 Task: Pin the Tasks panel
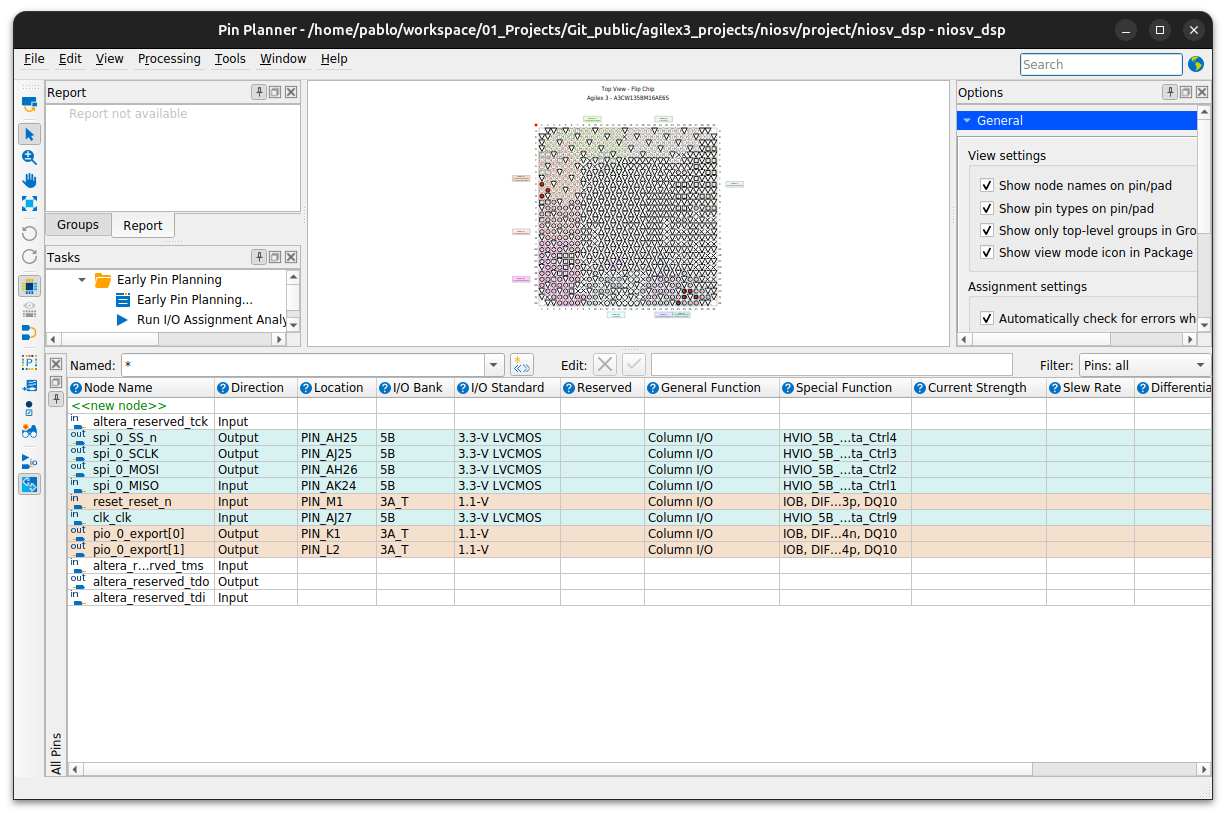[x=259, y=257]
